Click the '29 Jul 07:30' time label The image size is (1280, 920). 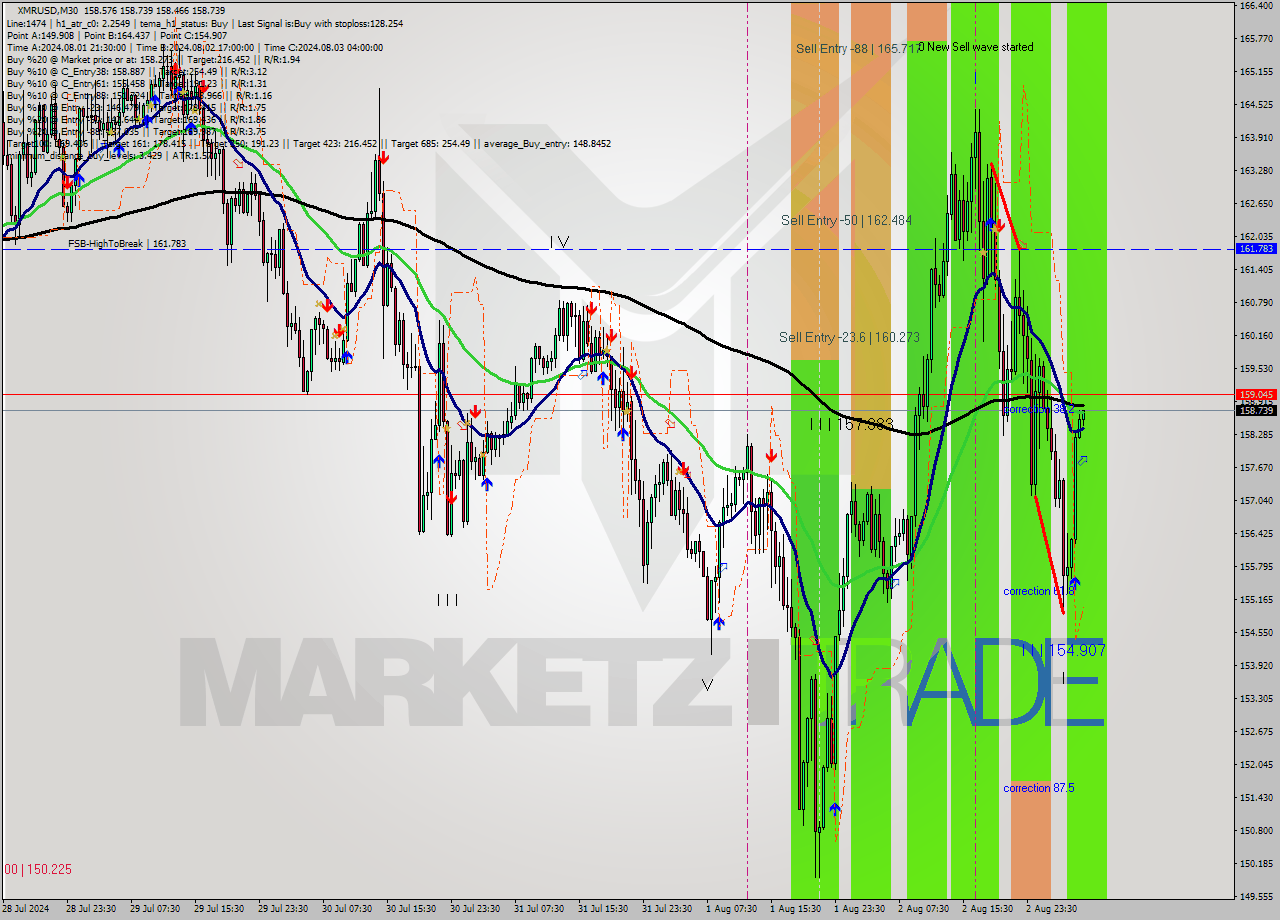tap(155, 909)
